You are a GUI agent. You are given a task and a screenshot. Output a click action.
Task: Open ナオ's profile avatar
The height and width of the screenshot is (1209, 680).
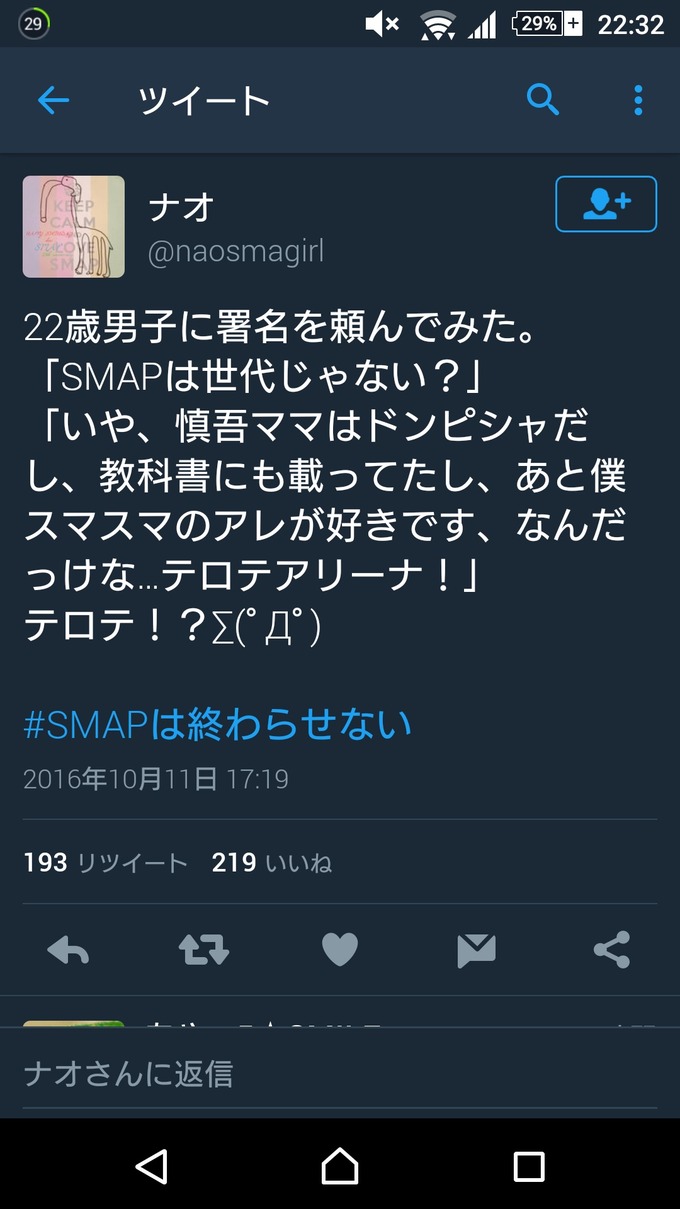click(74, 227)
